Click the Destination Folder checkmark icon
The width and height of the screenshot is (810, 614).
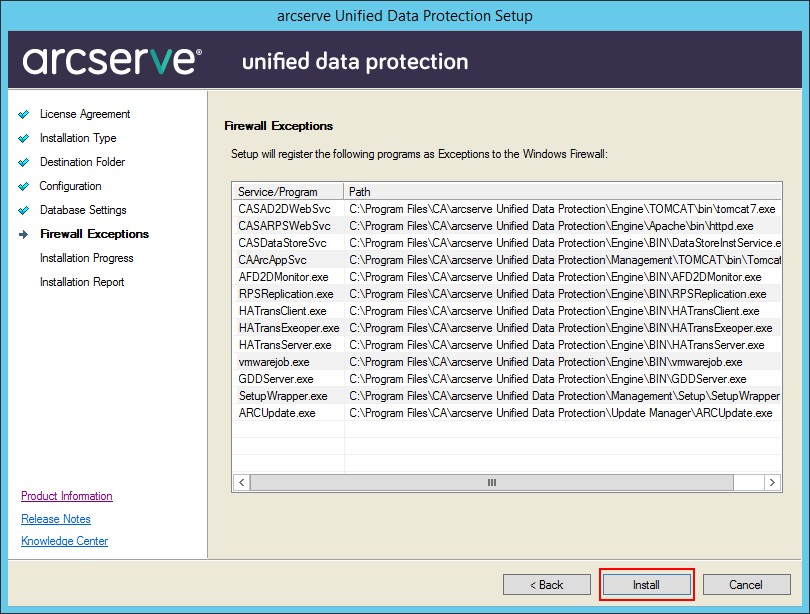click(24, 162)
